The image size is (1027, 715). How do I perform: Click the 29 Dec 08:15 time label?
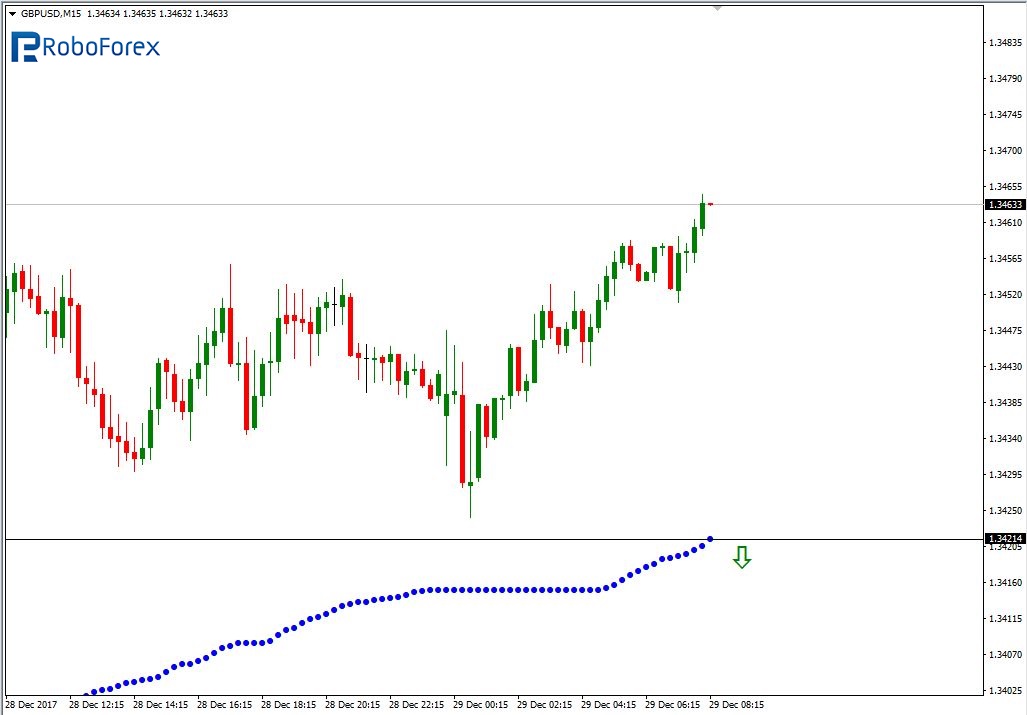(x=737, y=704)
